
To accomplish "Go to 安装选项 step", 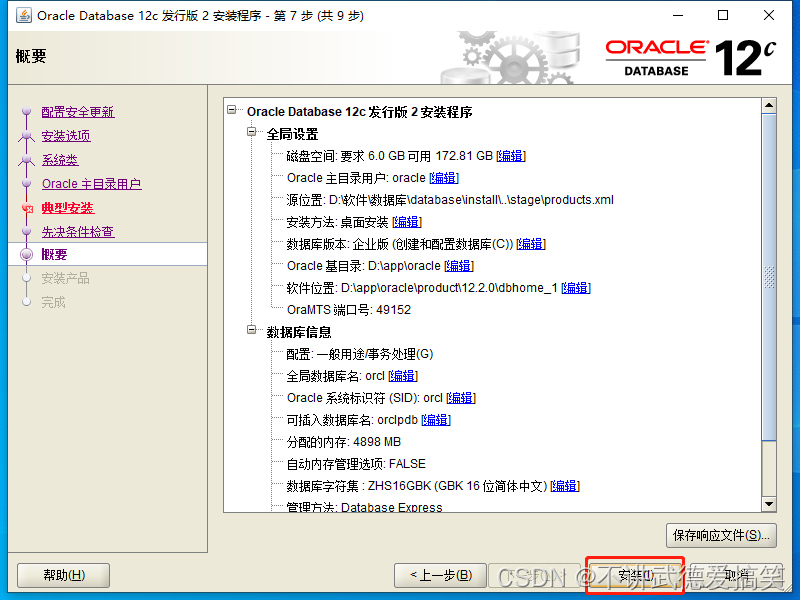I will pyautogui.click(x=66, y=136).
